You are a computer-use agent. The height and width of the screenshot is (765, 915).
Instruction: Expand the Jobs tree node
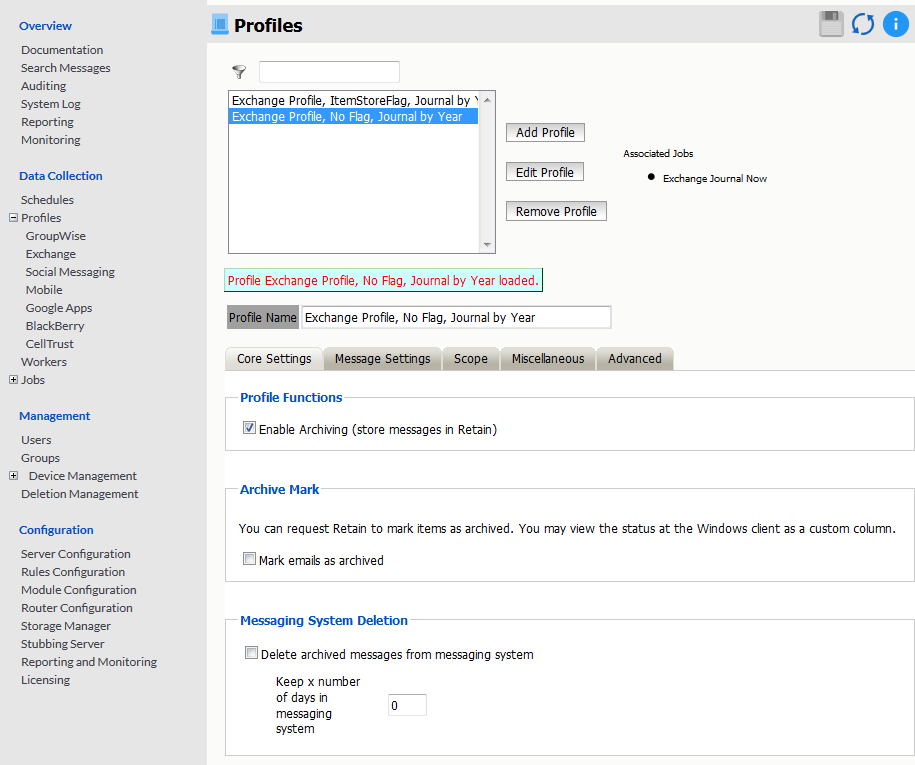[x=13, y=380]
